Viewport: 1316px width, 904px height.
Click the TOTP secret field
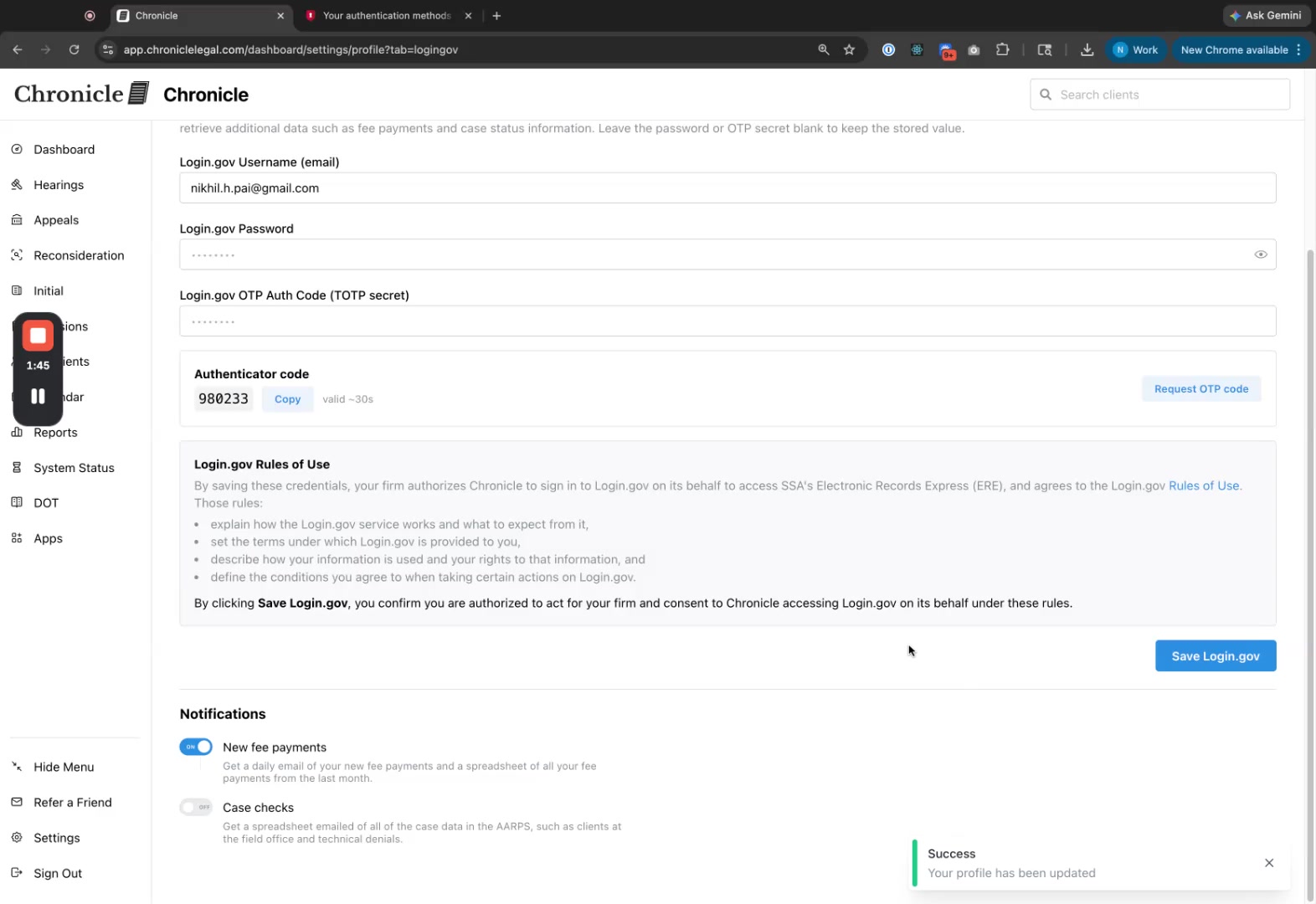(727, 321)
